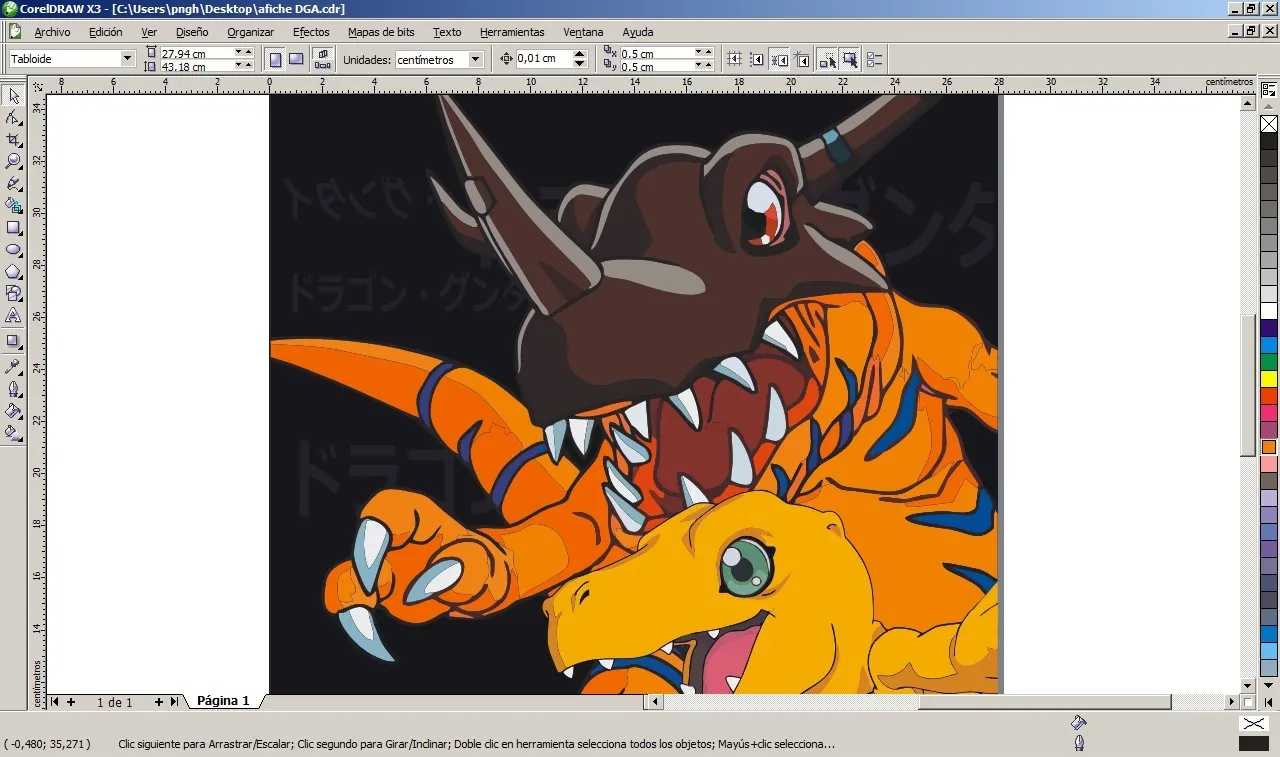Go to last page button

174,702
